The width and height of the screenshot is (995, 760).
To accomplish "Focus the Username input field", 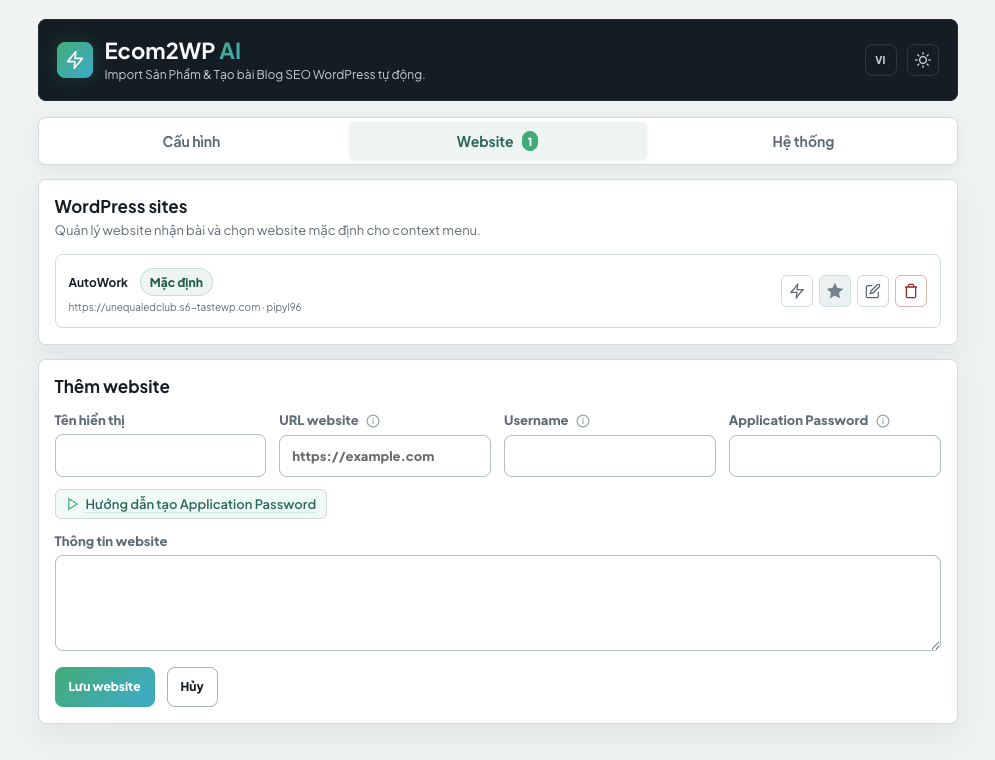I will pos(610,455).
